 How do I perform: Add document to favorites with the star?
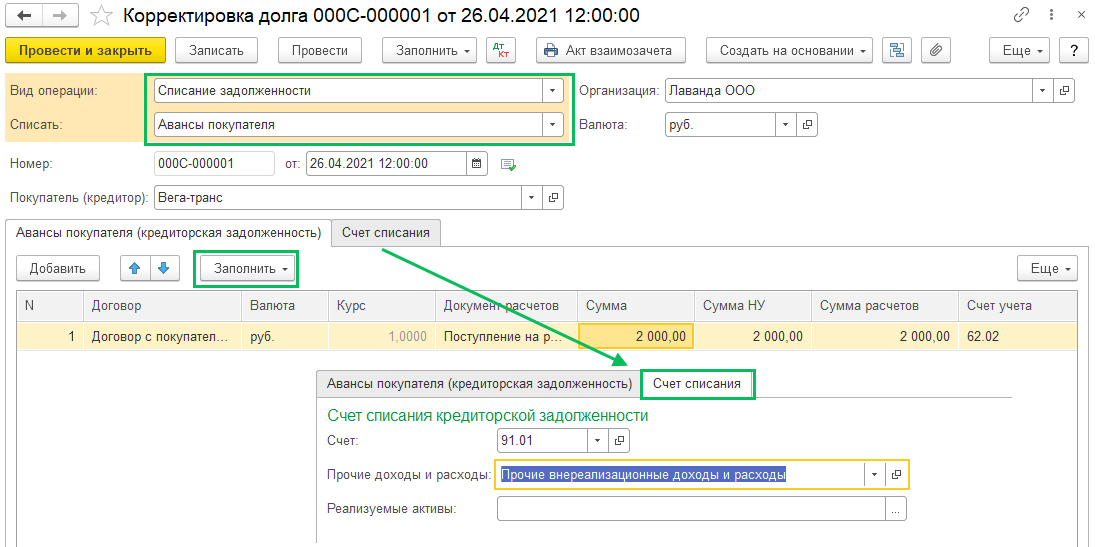point(102,15)
